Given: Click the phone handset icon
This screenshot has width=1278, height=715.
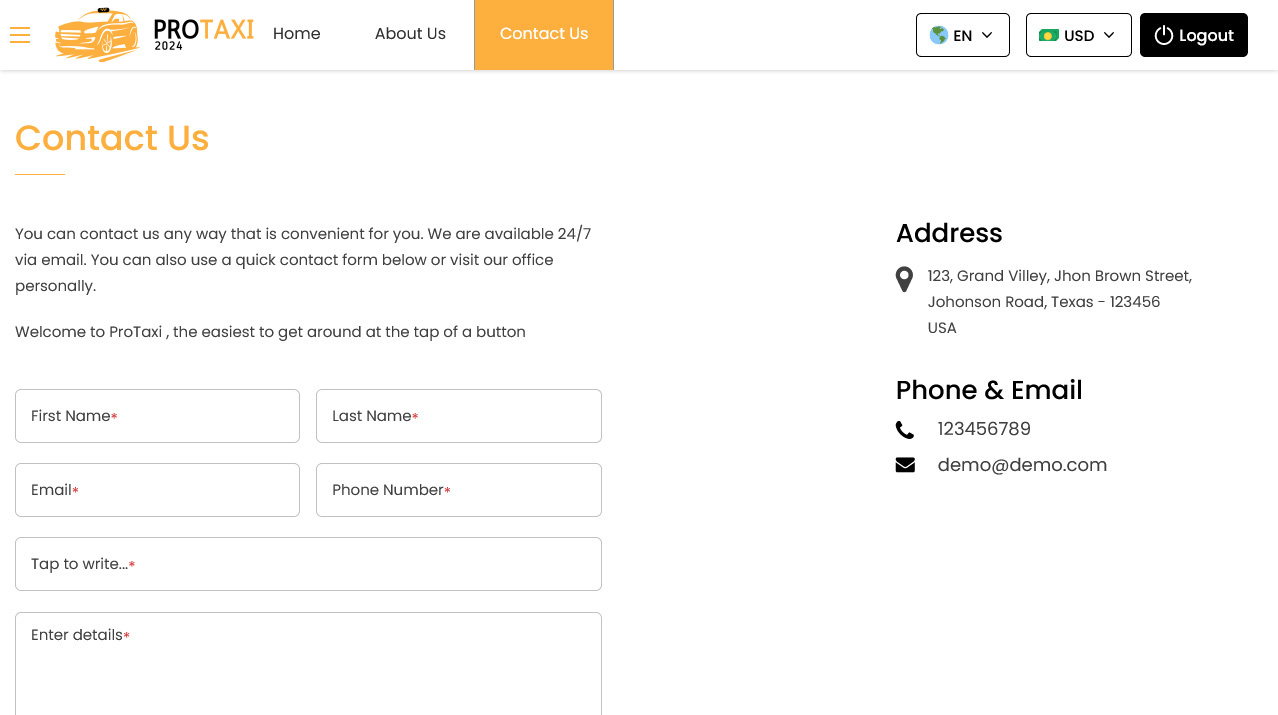Looking at the screenshot, I should (x=905, y=430).
